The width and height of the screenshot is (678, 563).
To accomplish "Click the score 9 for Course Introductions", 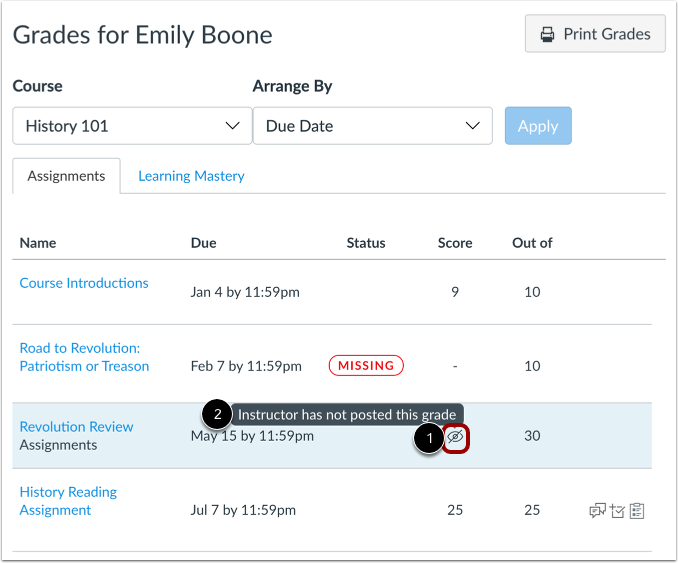I will click(x=455, y=292).
